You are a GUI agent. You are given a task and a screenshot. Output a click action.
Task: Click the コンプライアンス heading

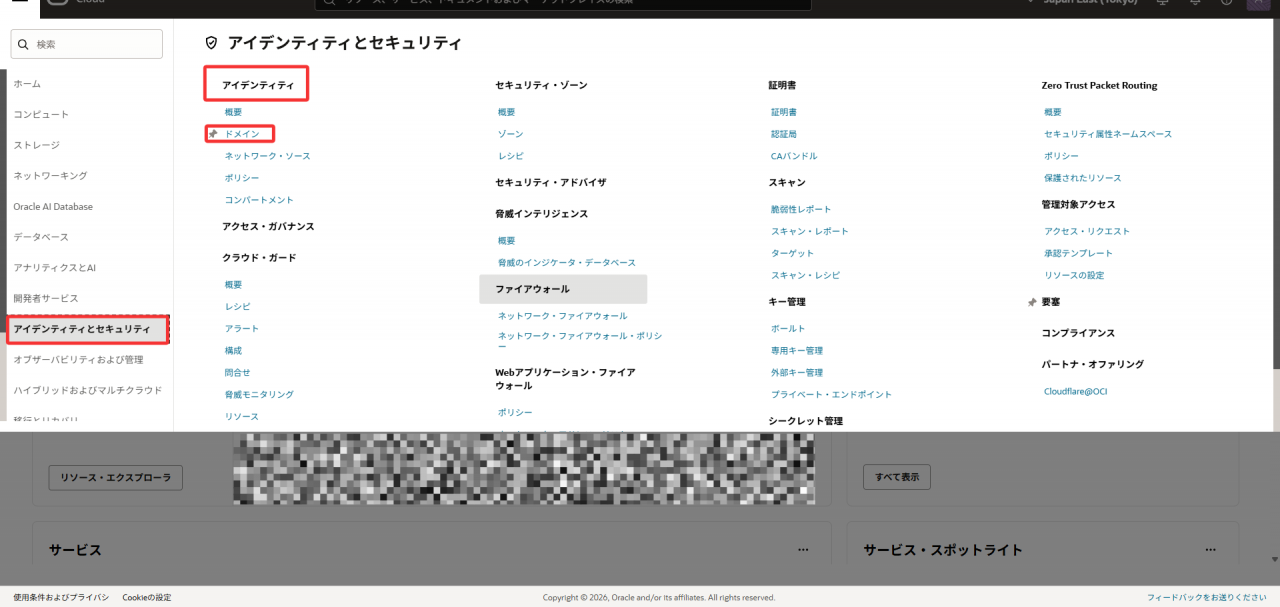point(1078,333)
